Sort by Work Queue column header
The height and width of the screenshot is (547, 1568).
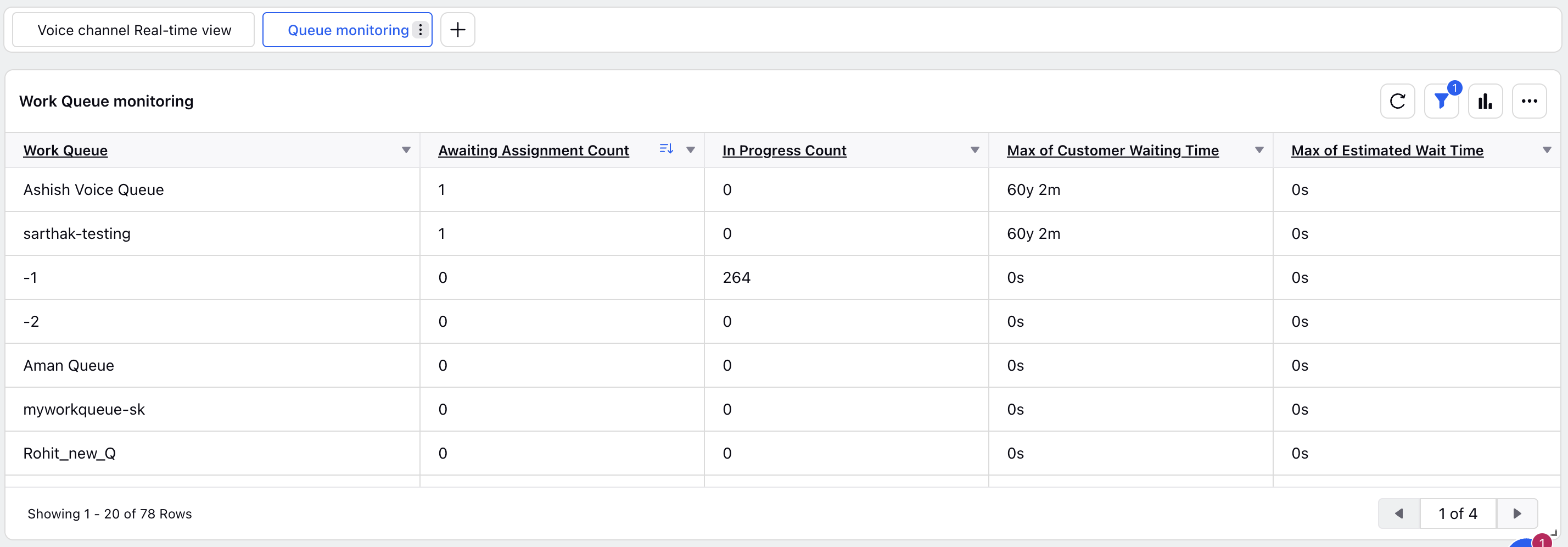[x=65, y=150]
